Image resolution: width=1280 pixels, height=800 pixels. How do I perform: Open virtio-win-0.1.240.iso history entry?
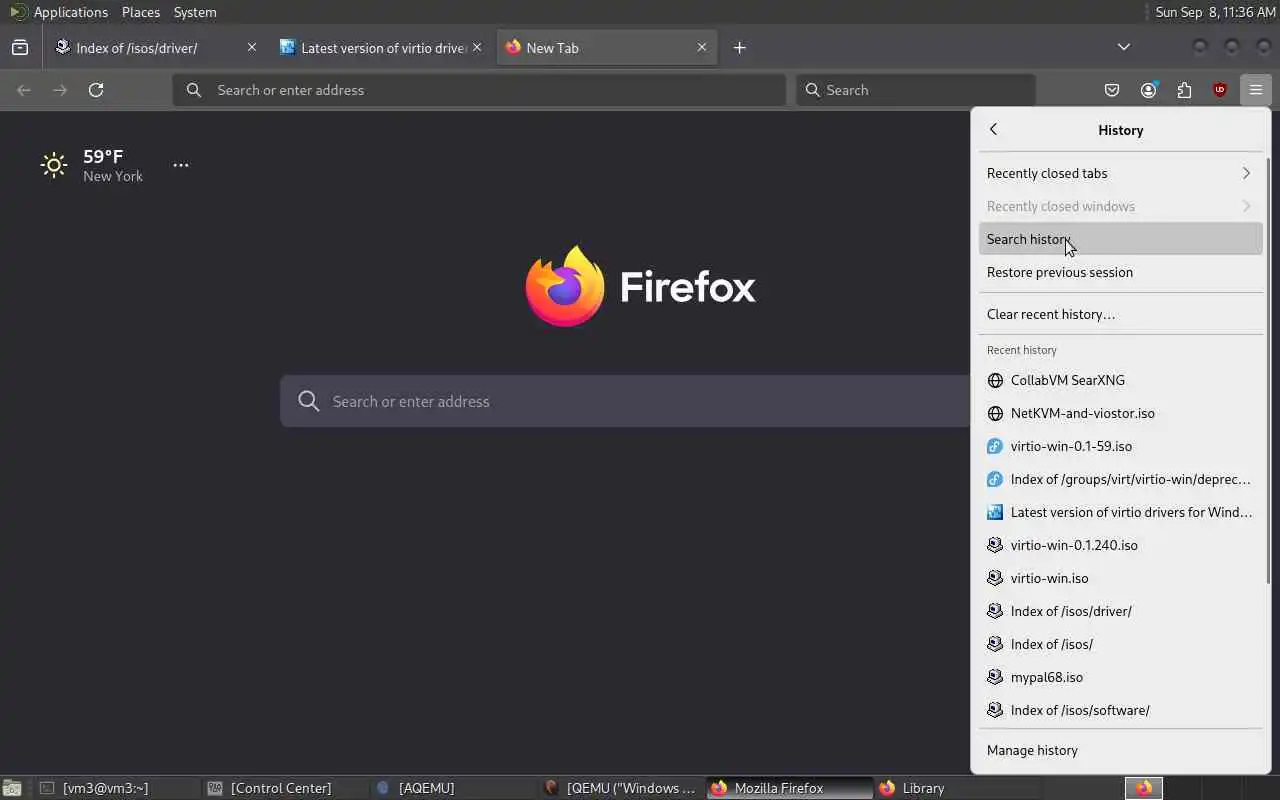(1120, 545)
